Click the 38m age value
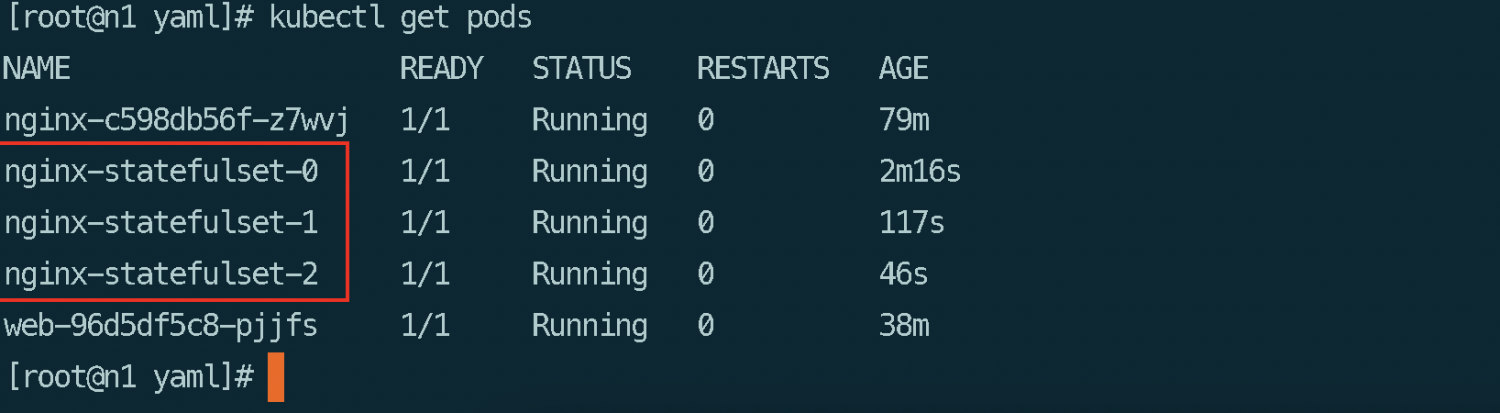This screenshot has height=413, width=1500. 904,326
